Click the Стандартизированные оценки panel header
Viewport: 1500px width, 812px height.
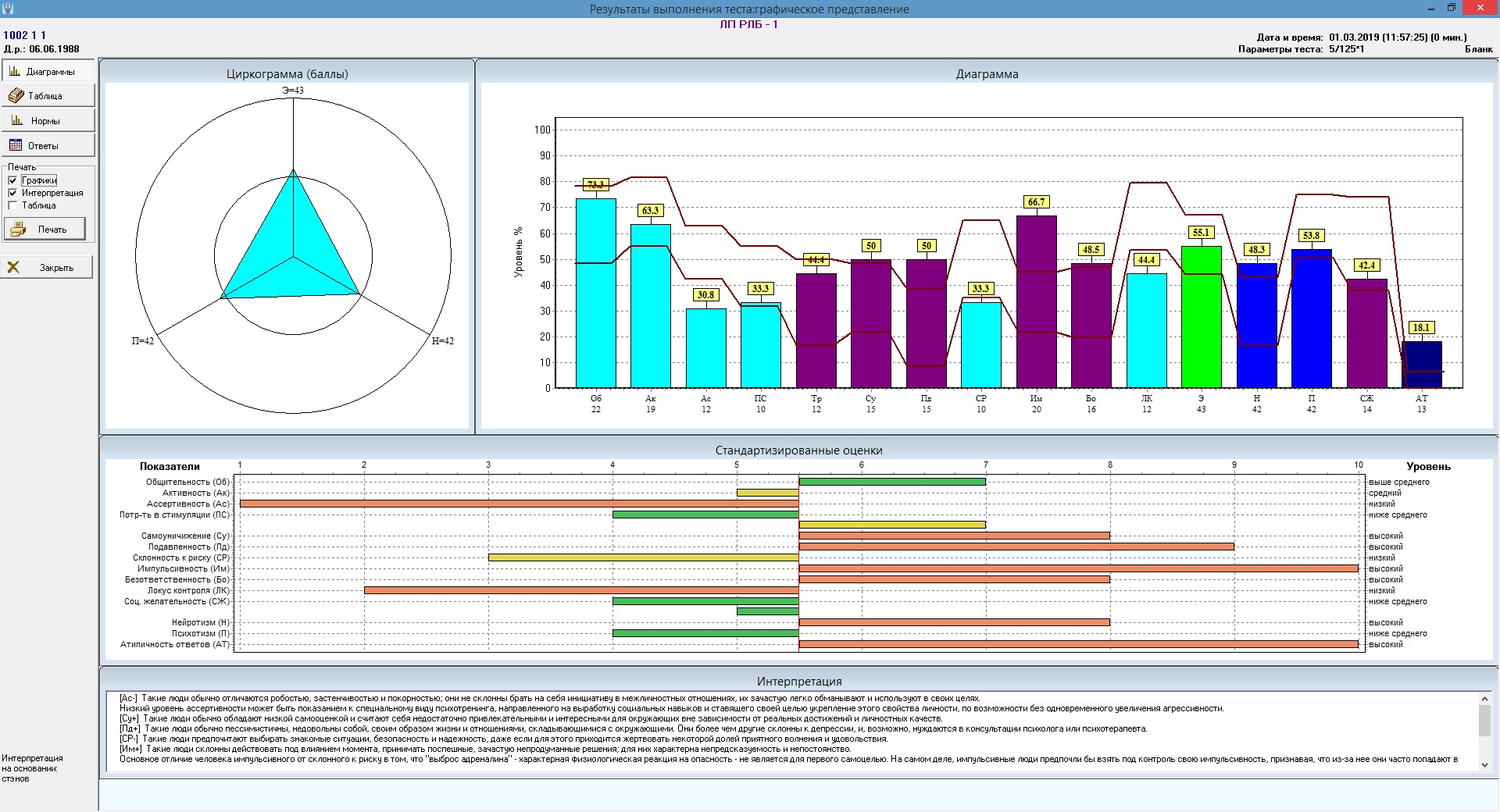point(798,451)
